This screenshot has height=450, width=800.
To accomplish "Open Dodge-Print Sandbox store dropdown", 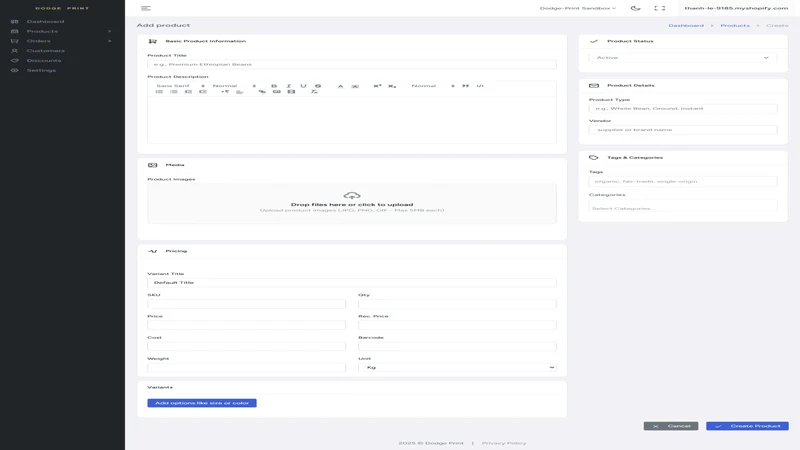I will [578, 8].
